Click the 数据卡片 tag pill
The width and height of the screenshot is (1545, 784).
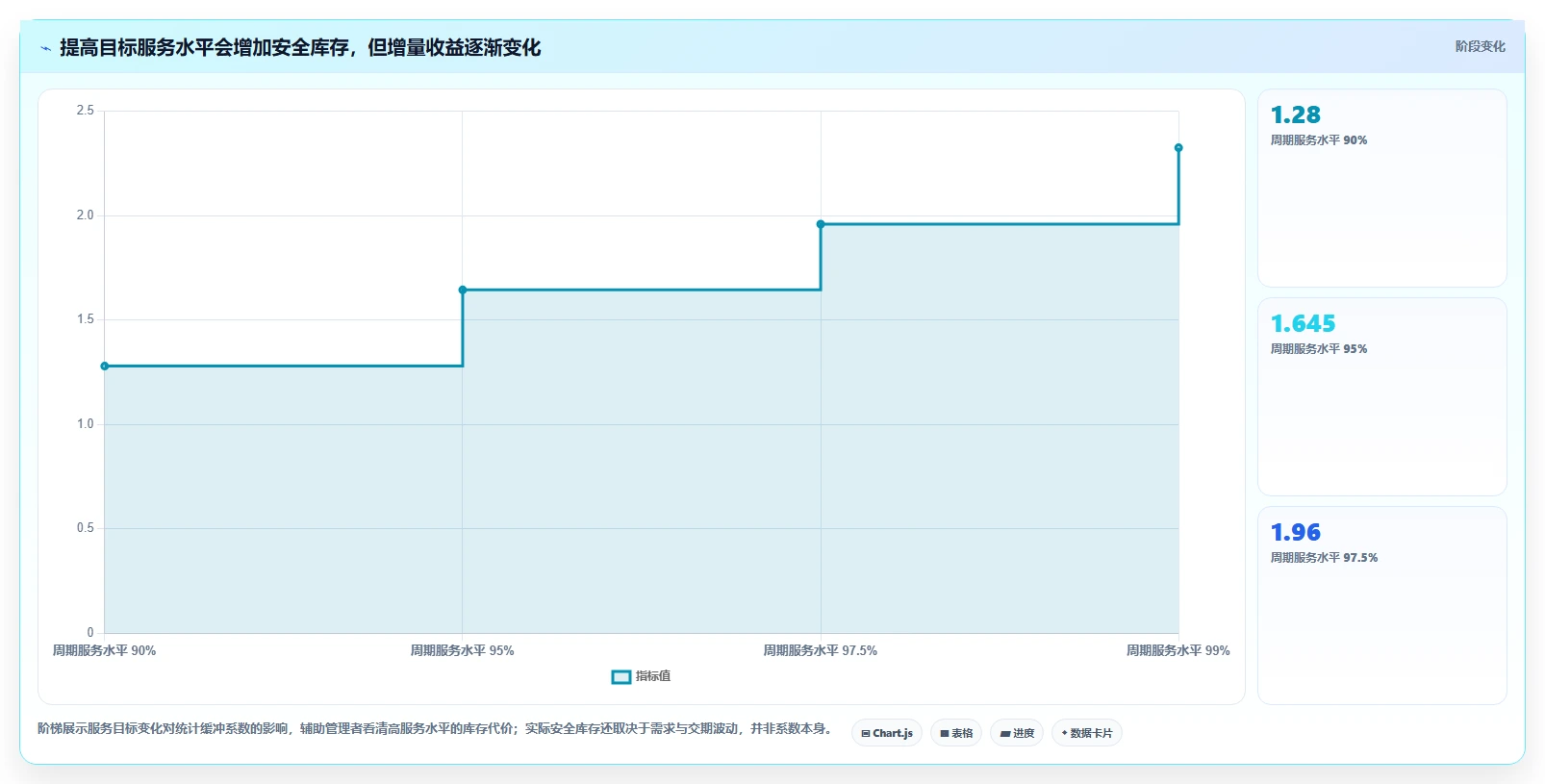[1087, 733]
